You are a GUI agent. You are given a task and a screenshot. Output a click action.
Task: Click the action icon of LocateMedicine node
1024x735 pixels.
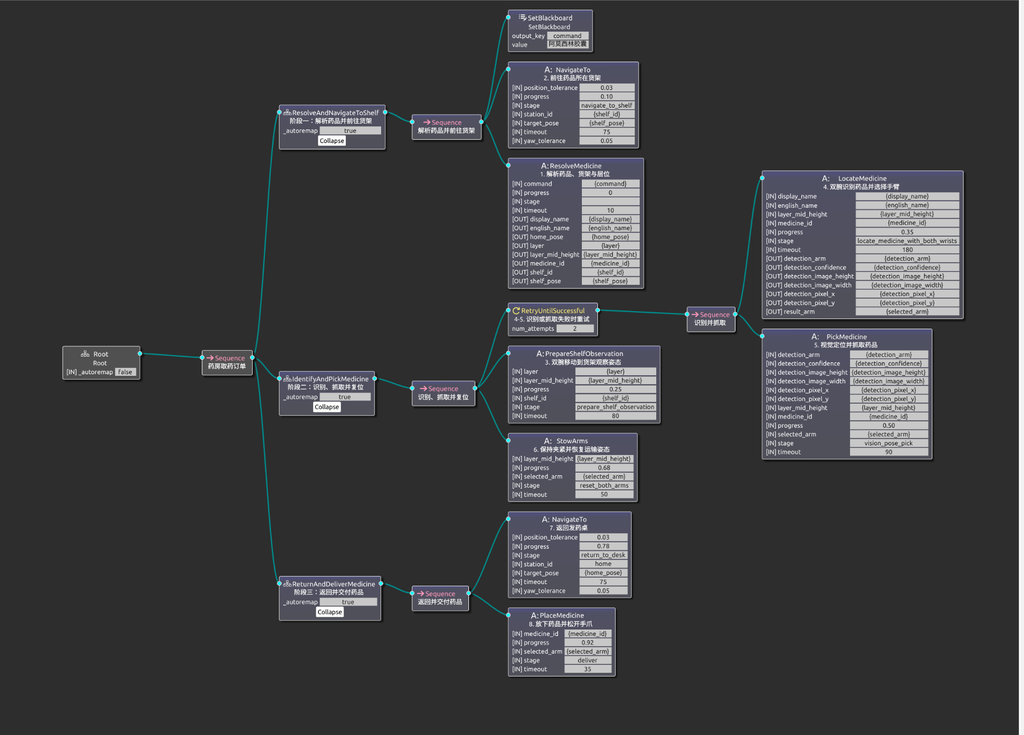[x=825, y=178]
